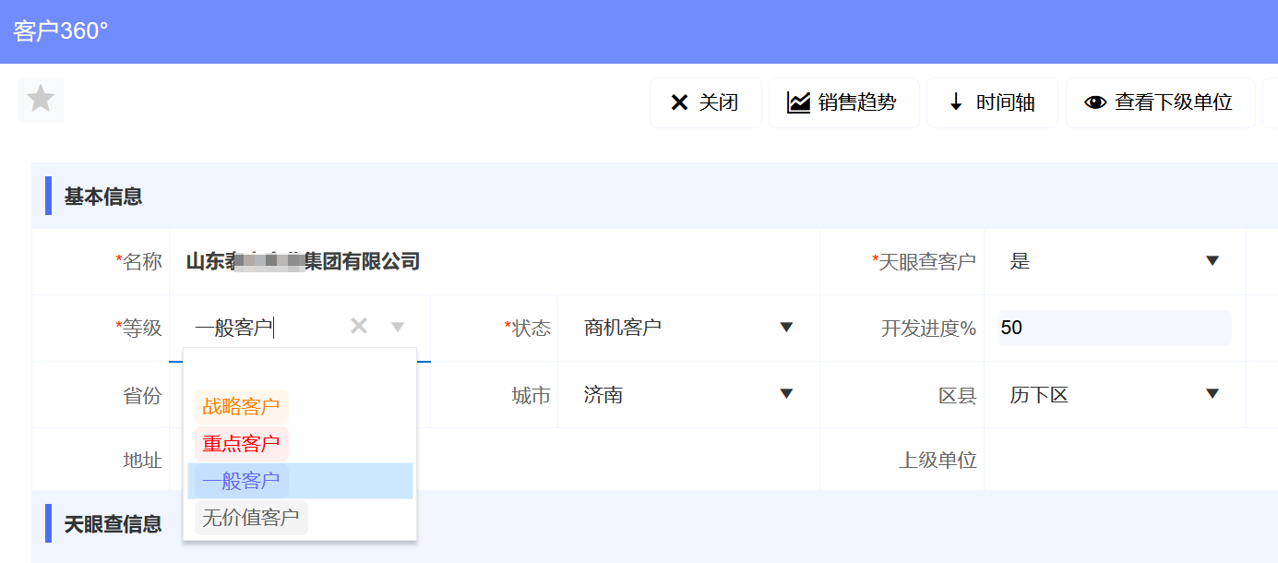Expand the 状态 dropdown
This screenshot has height=563, width=1278.
(786, 327)
